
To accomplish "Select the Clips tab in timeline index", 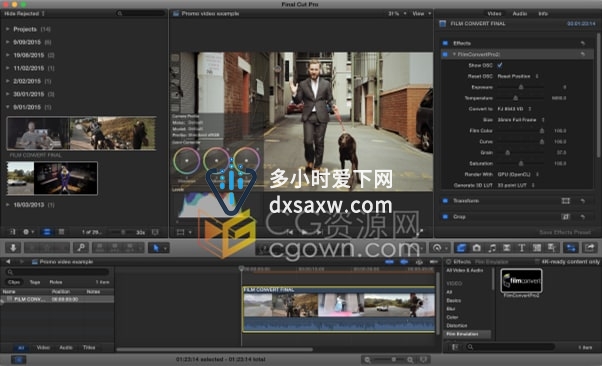I will point(14,282).
